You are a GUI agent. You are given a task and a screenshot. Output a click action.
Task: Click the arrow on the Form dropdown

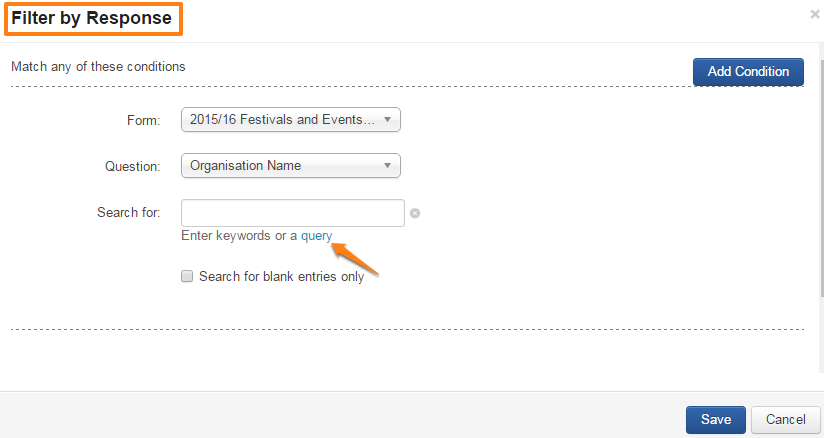tap(388, 120)
